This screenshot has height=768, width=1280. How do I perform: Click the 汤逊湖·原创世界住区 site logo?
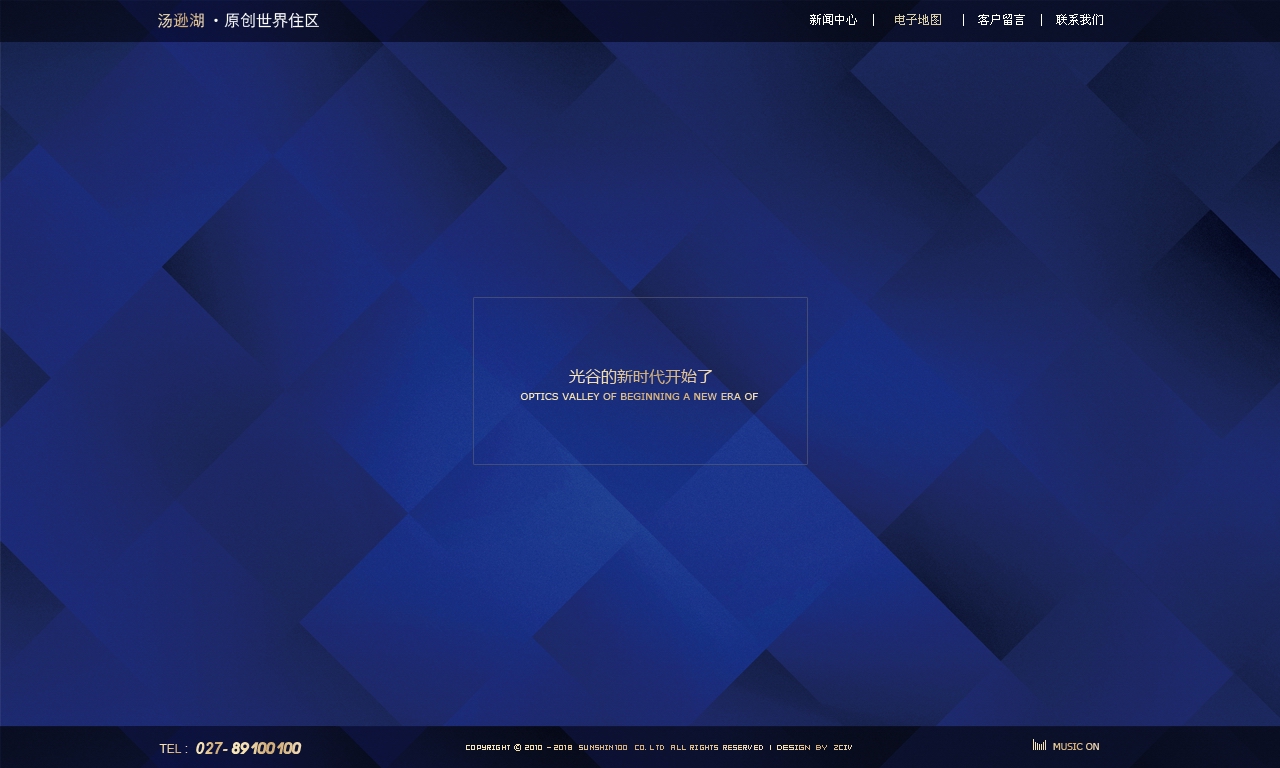(238, 20)
